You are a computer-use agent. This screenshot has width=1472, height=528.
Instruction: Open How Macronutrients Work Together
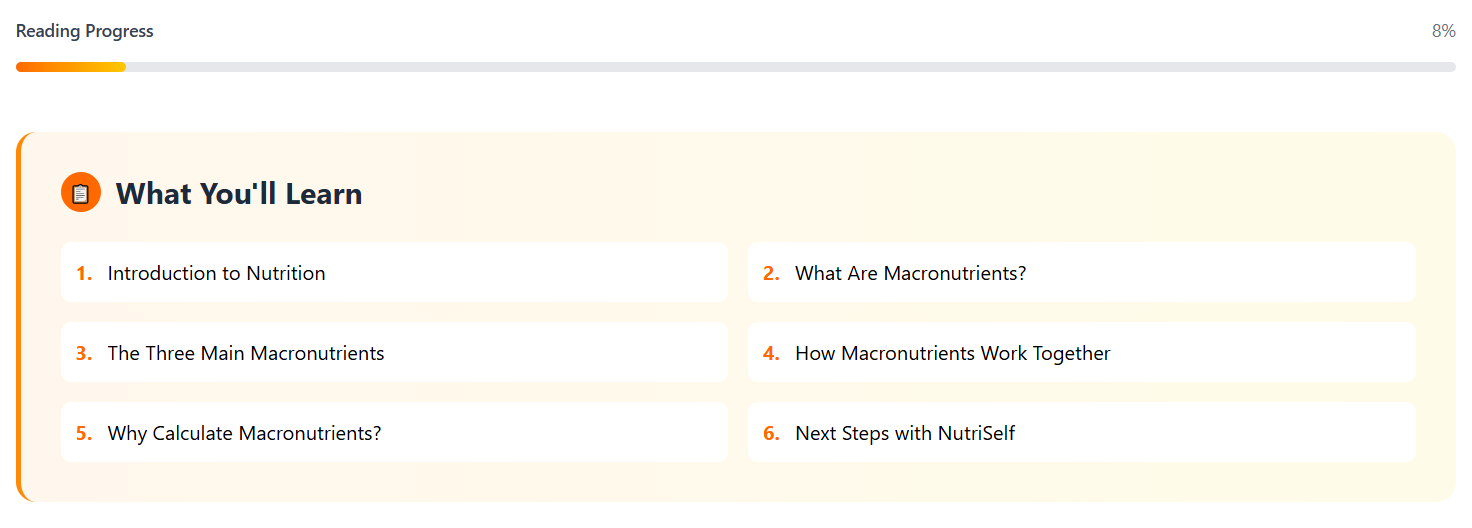tap(952, 353)
